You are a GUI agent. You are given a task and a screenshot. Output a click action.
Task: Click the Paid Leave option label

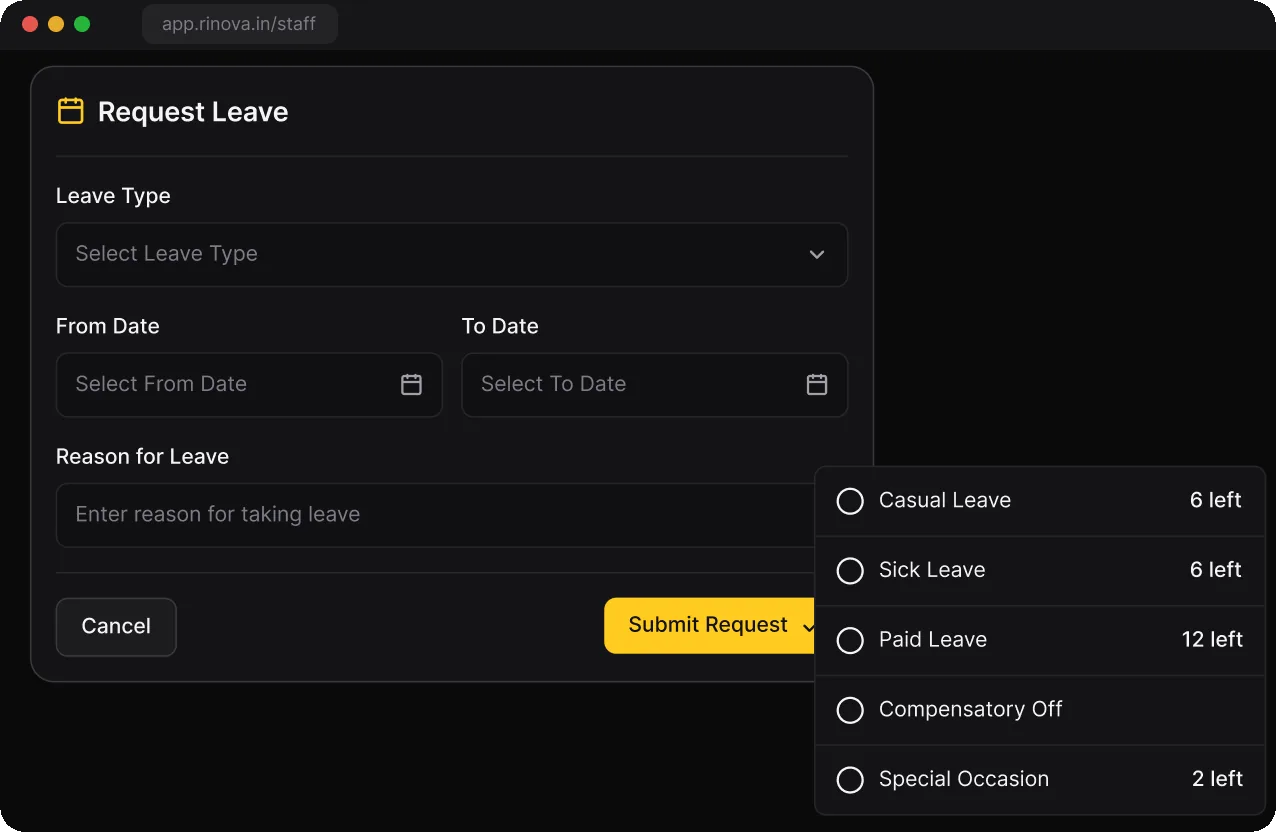933,640
